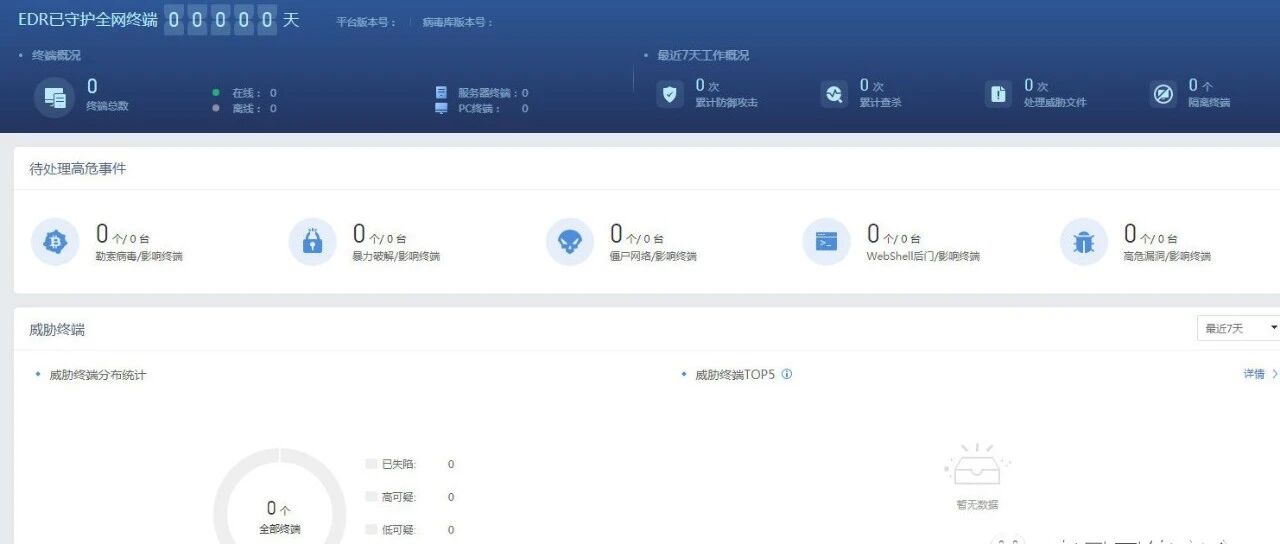1280x544 pixels.
Task: Click the info icon beside 威胁终端TOP5
Action: pyautogui.click(x=786, y=374)
